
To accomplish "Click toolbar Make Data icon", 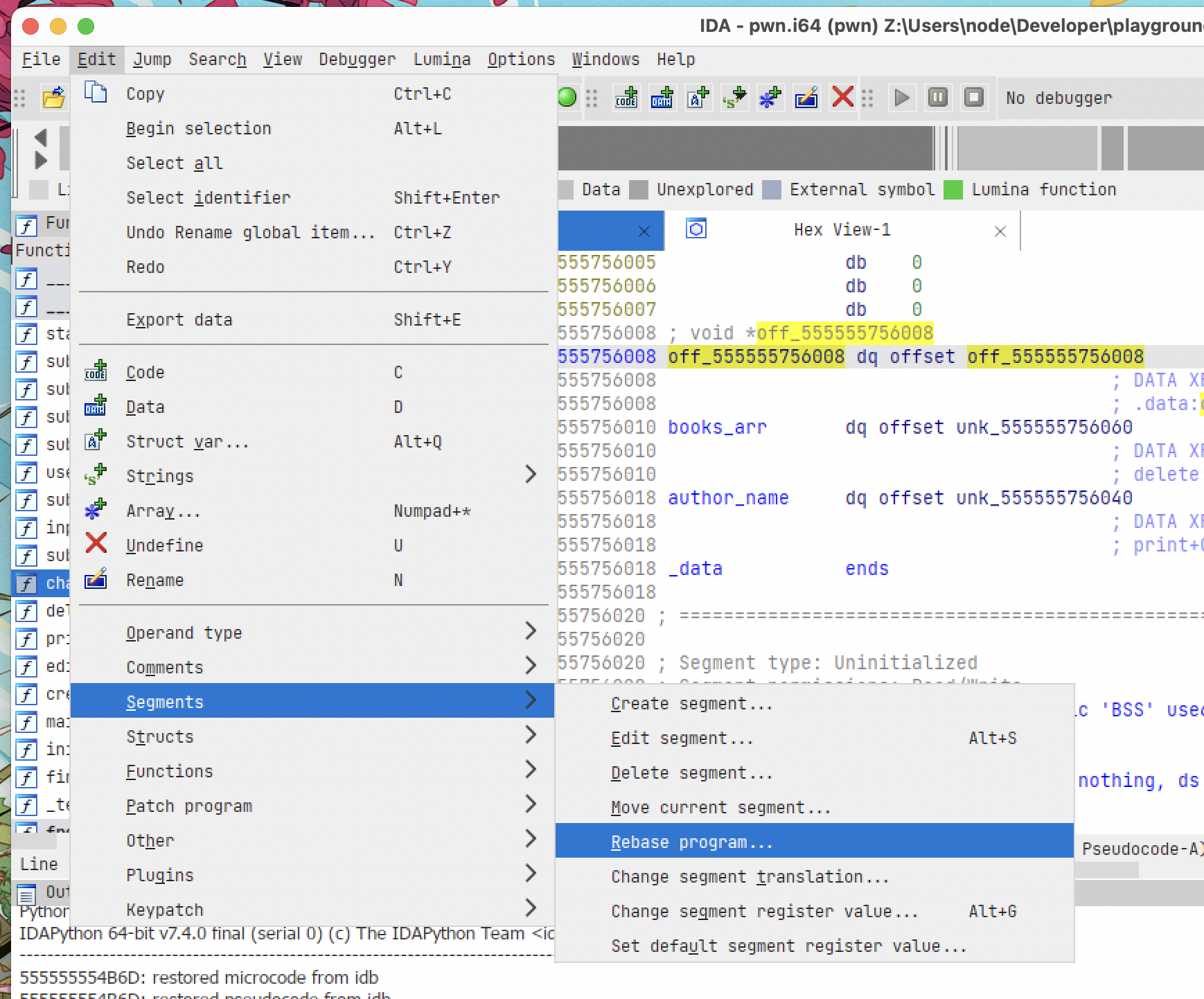I will [662, 98].
